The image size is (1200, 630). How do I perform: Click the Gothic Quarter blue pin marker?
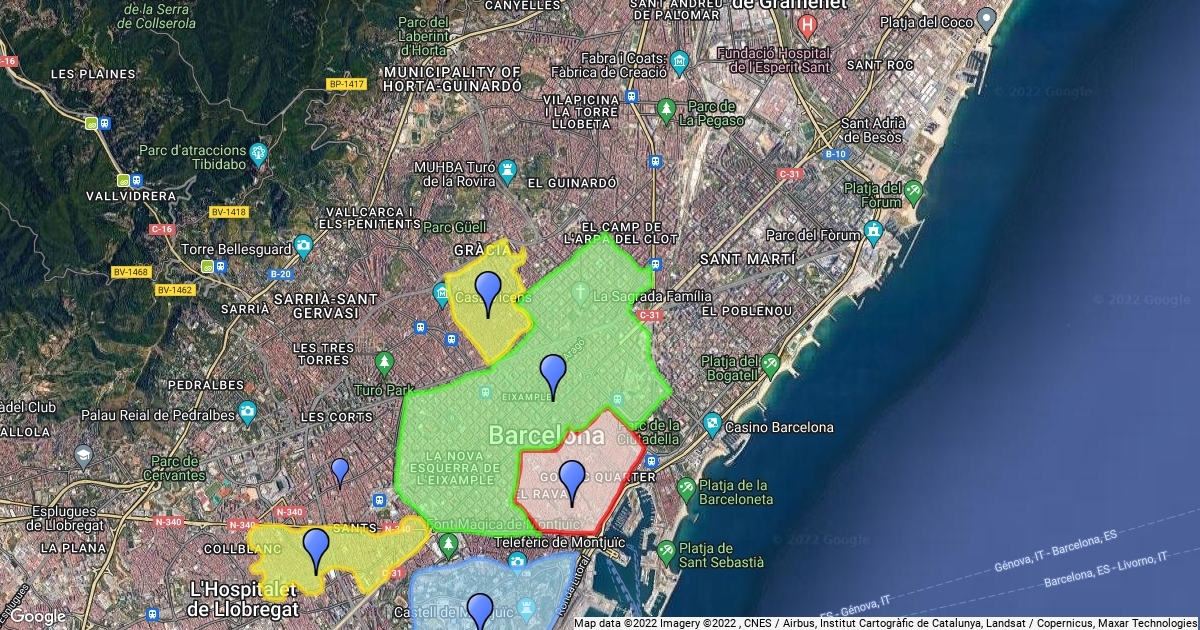[x=572, y=479]
